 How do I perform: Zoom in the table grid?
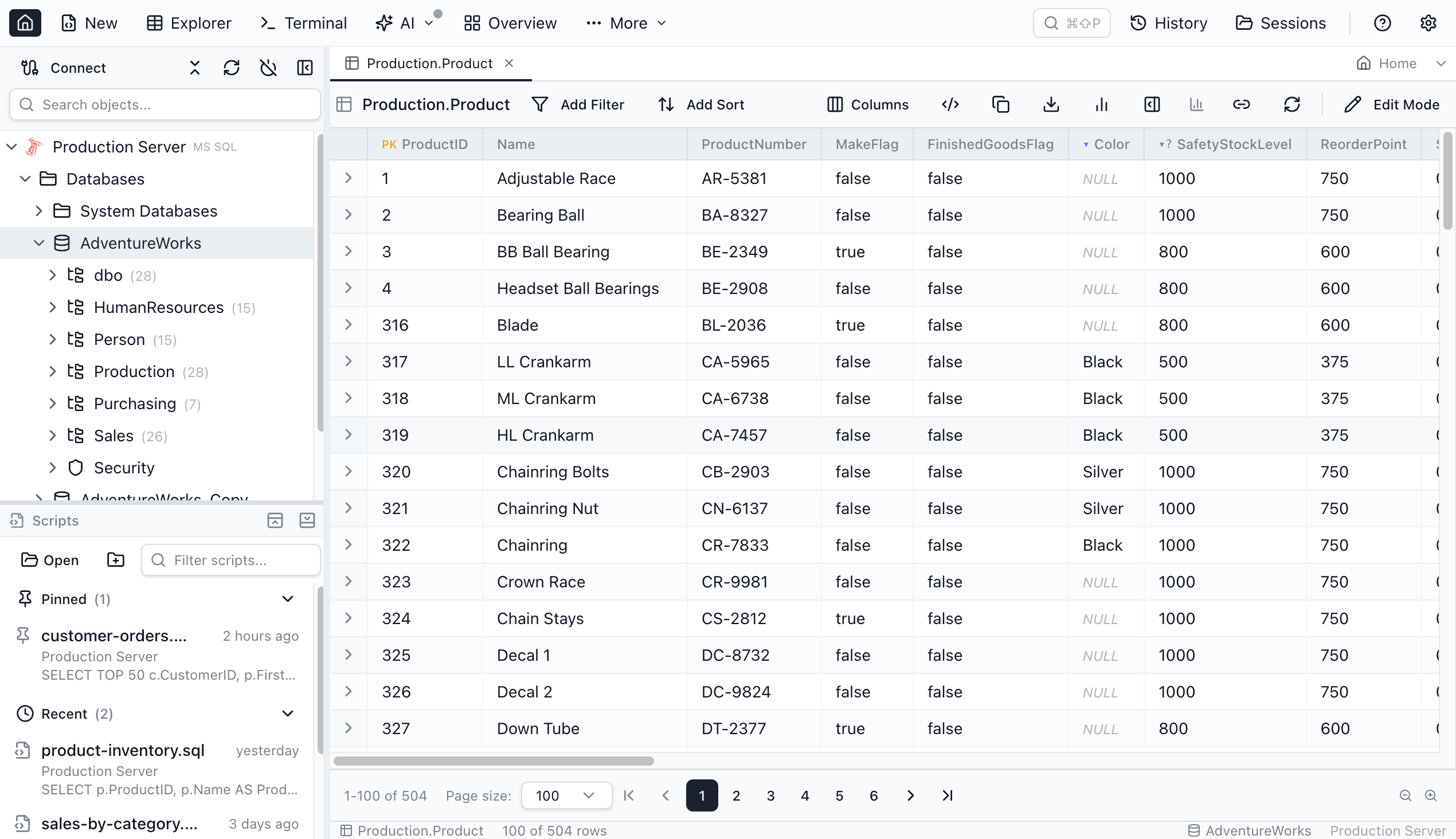1430,795
